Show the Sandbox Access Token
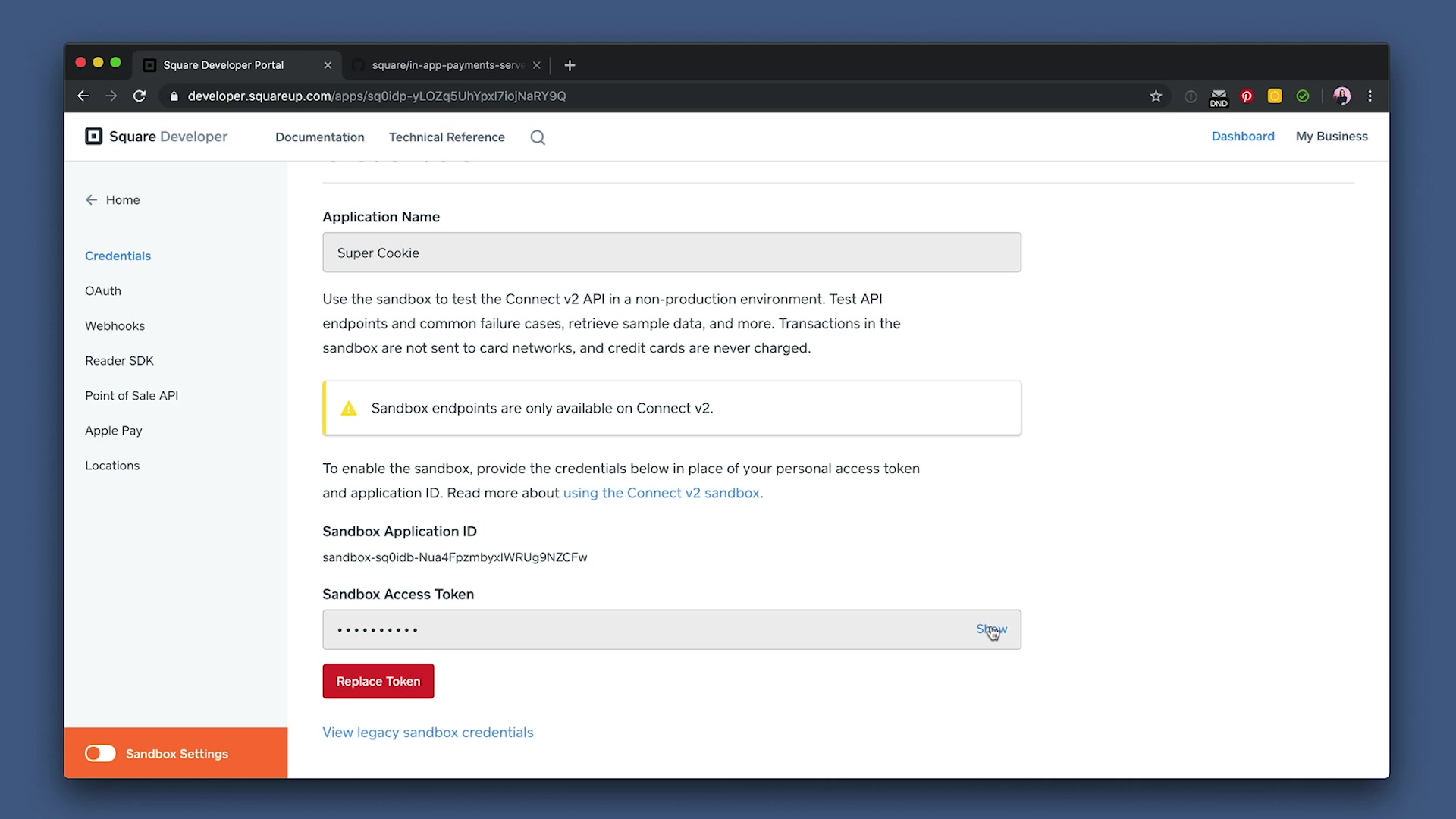Viewport: 1456px width, 819px height. point(991,629)
